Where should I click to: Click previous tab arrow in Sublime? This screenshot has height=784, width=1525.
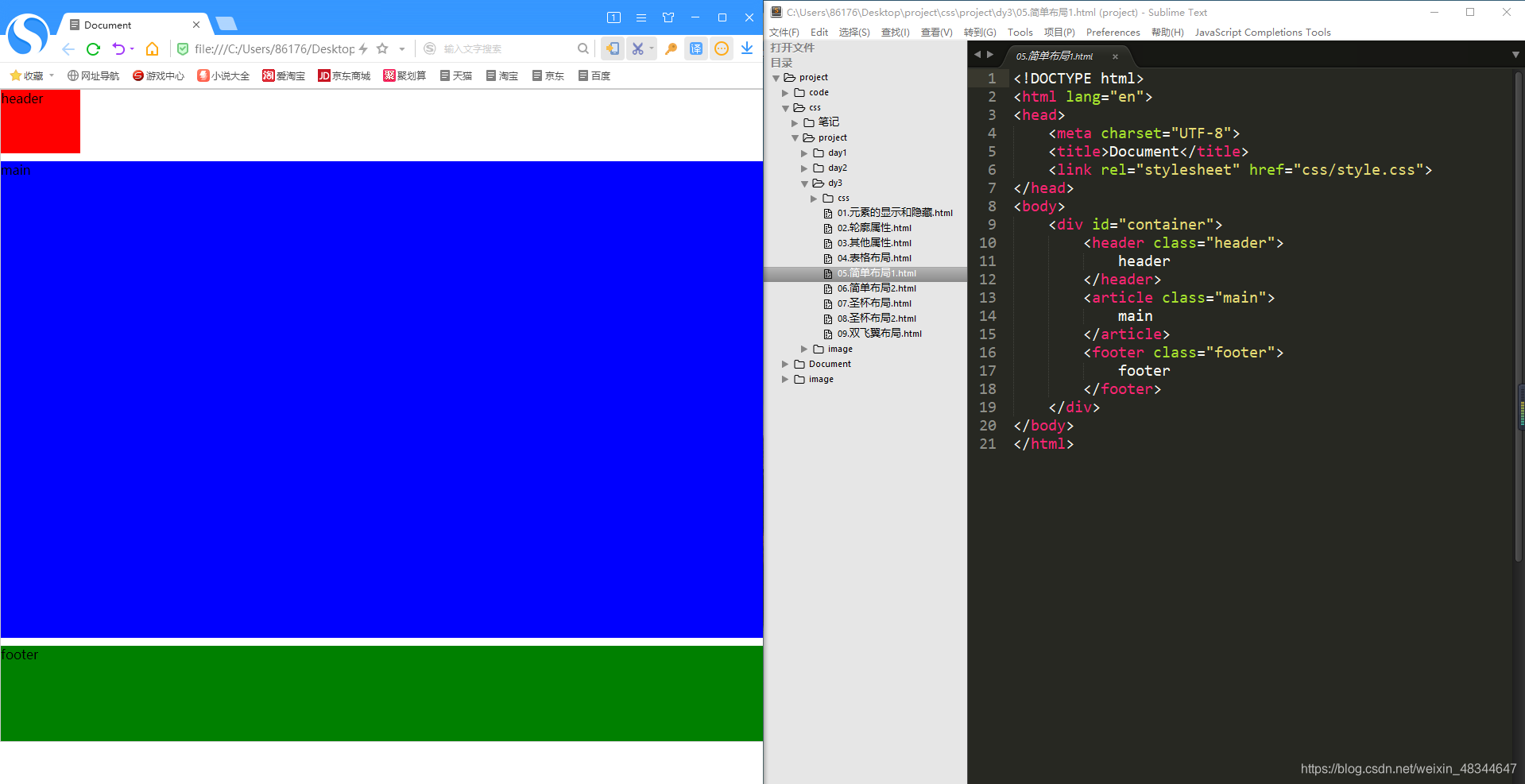977,55
